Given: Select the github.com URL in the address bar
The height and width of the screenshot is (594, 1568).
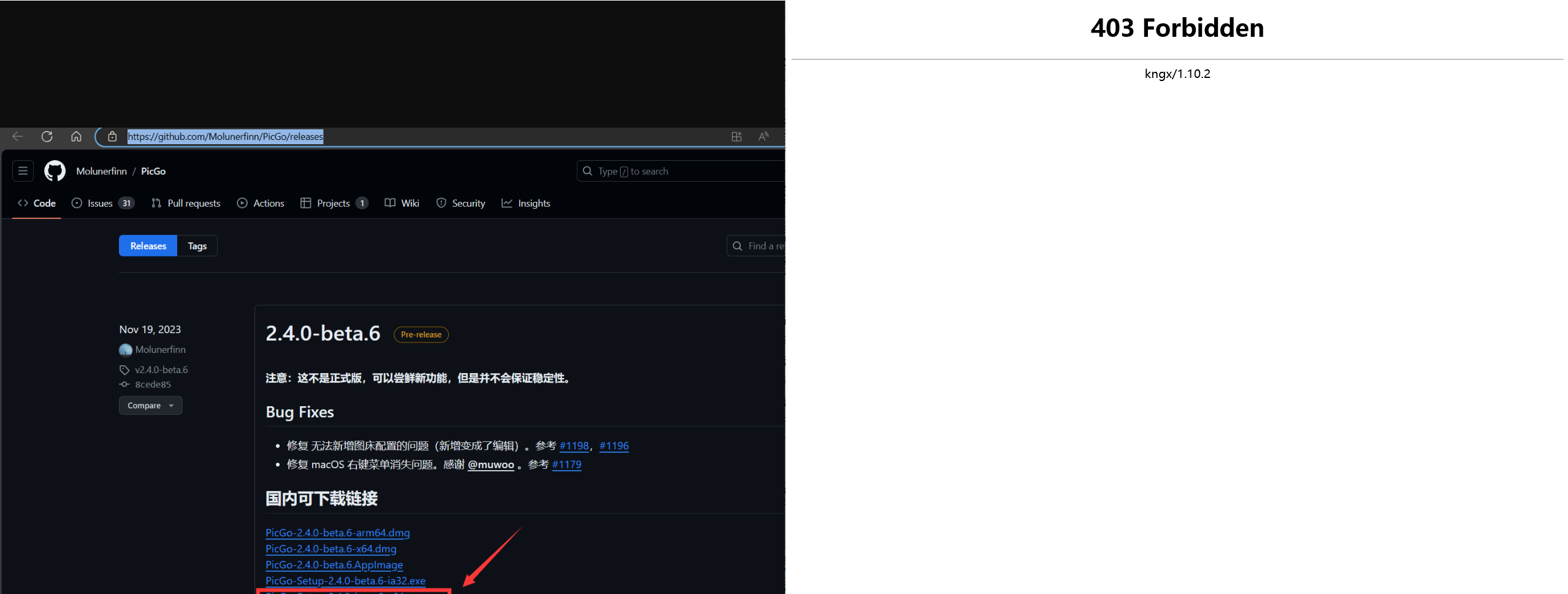Looking at the screenshot, I should 225,136.
